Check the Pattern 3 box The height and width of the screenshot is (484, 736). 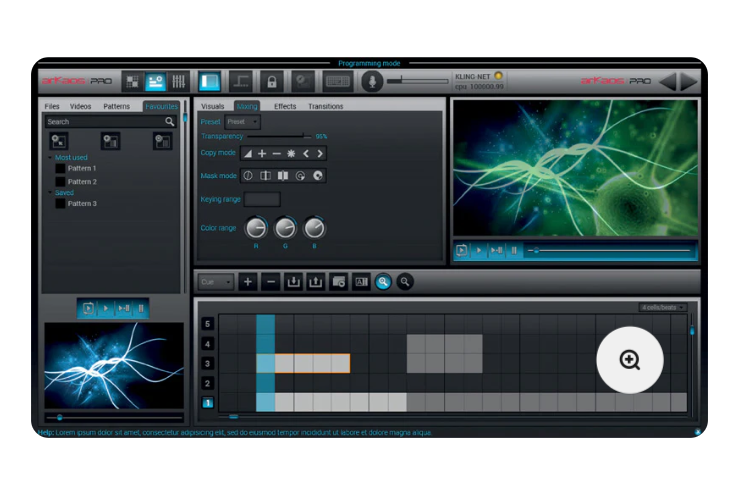(x=60, y=203)
